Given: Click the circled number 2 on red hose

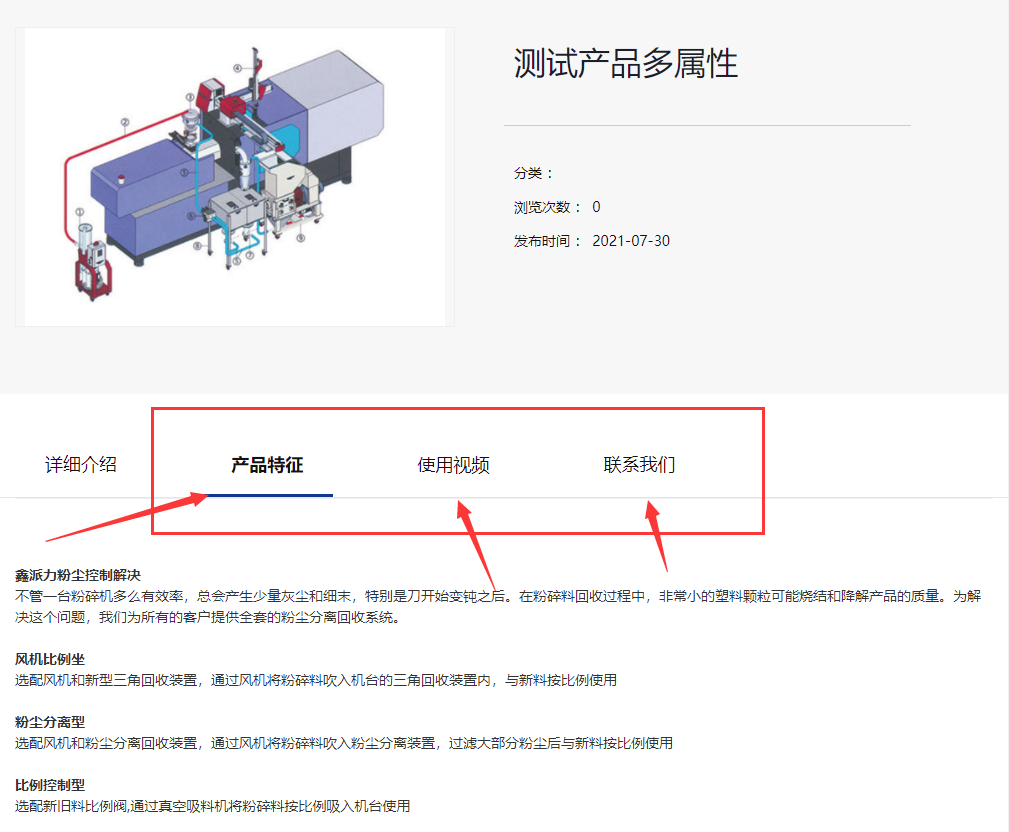Looking at the screenshot, I should pyautogui.click(x=125, y=122).
